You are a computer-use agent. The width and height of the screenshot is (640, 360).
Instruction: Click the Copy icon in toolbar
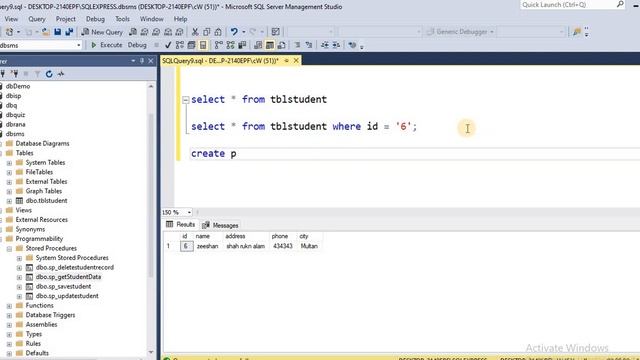click(x=207, y=32)
